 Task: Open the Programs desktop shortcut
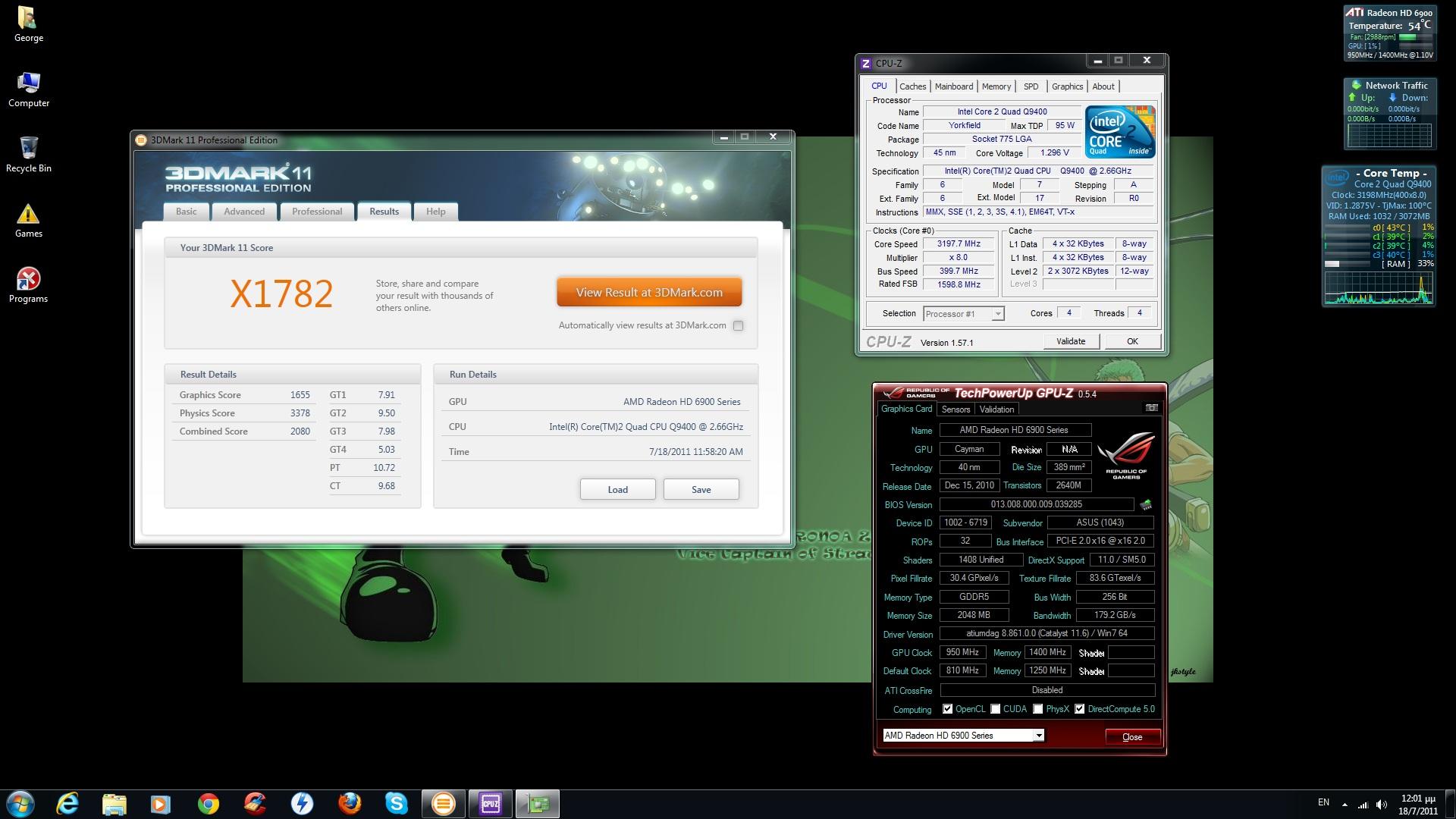click(29, 286)
